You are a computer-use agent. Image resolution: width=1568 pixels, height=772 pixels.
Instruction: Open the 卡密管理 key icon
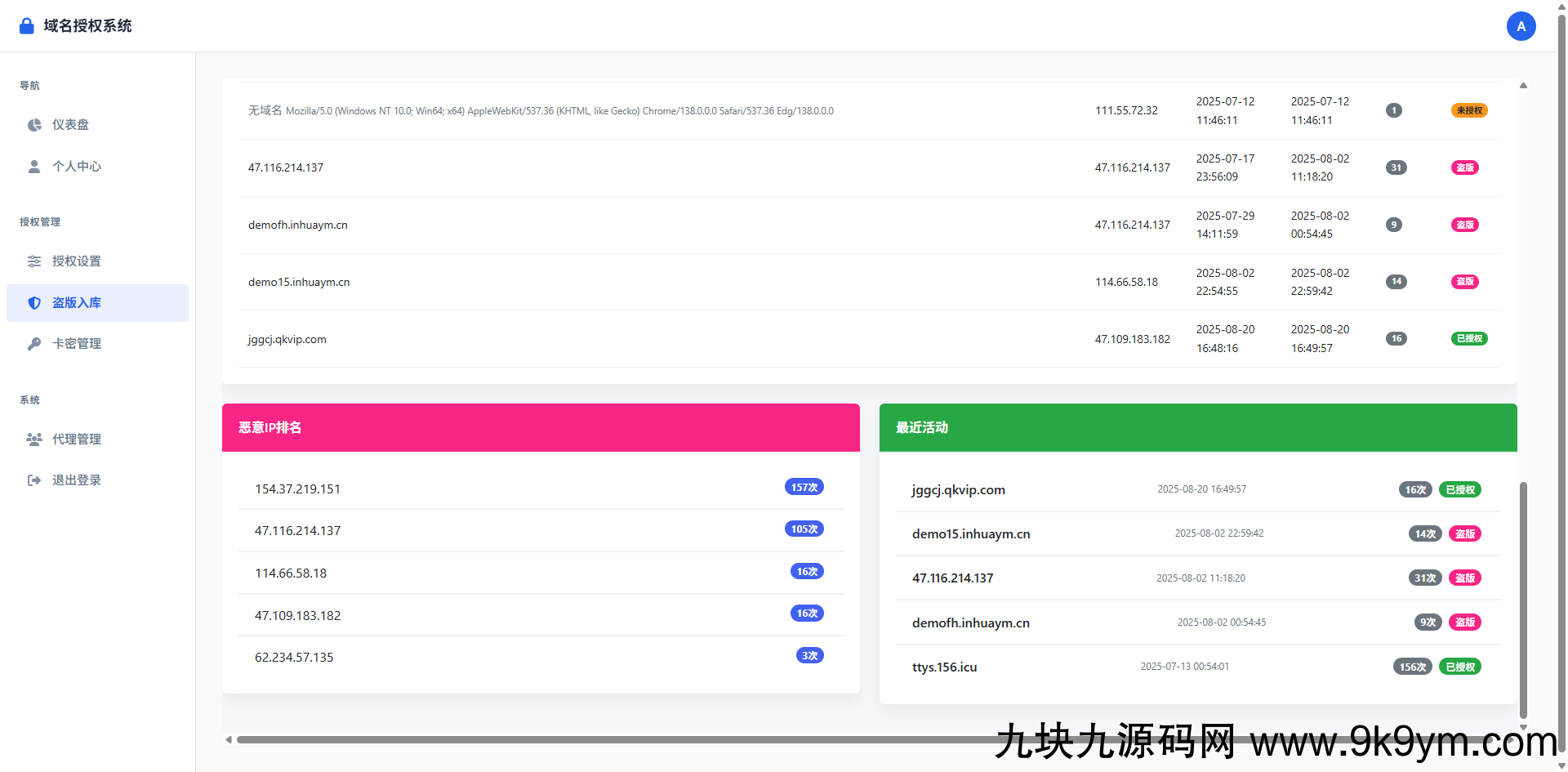(33, 343)
